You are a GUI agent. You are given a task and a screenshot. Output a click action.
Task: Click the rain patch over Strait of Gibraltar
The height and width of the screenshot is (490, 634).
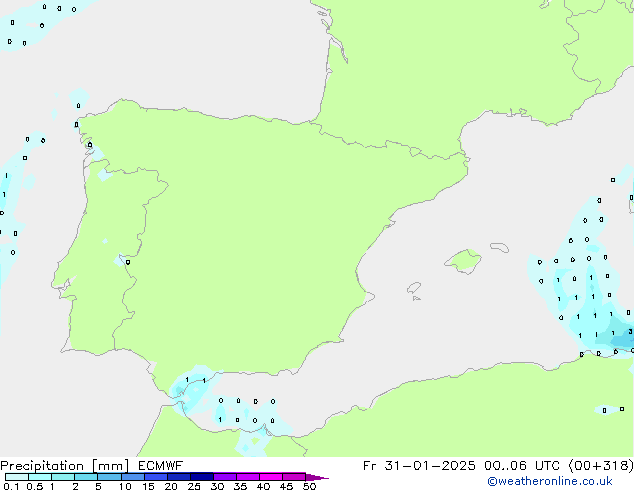coord(190,390)
